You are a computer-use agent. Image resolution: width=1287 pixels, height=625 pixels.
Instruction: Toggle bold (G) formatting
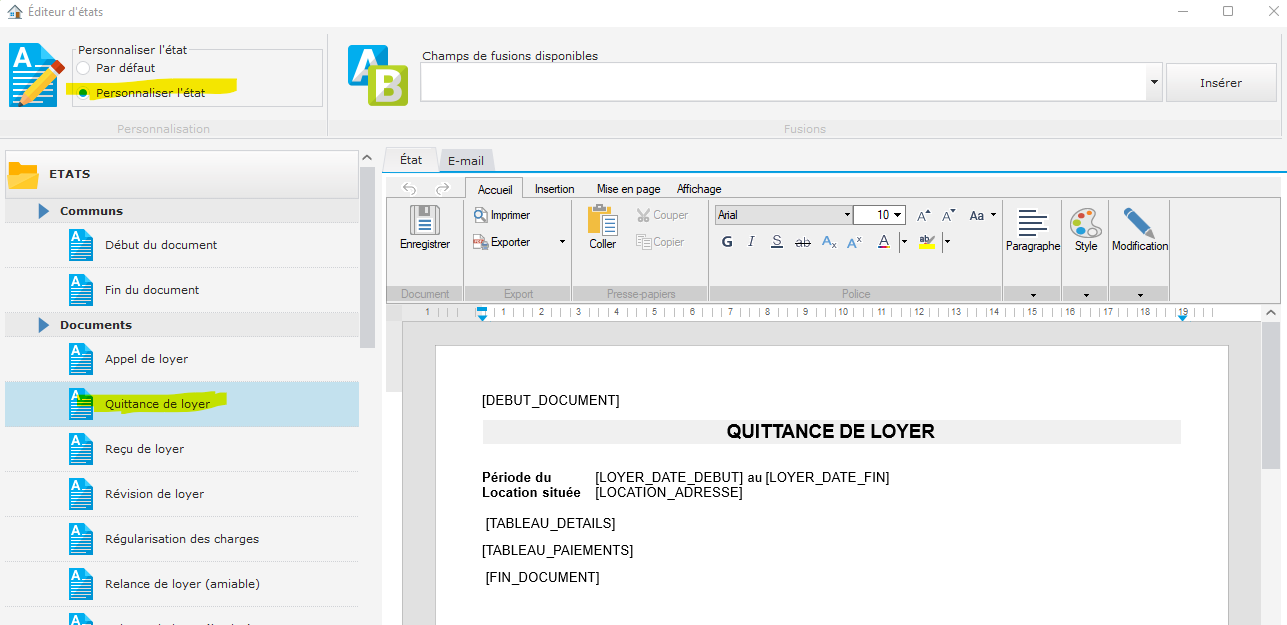(727, 241)
